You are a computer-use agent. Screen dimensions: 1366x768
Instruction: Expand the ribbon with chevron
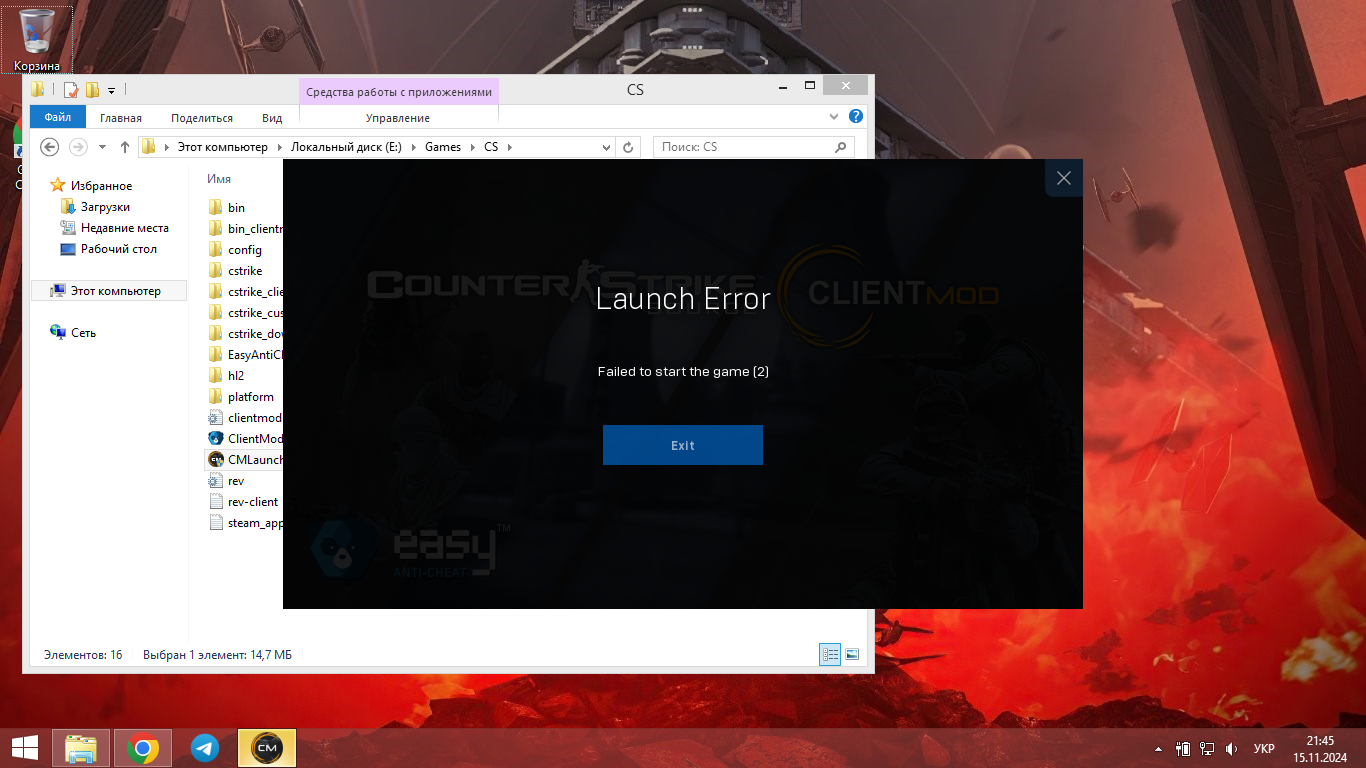pyautogui.click(x=835, y=117)
